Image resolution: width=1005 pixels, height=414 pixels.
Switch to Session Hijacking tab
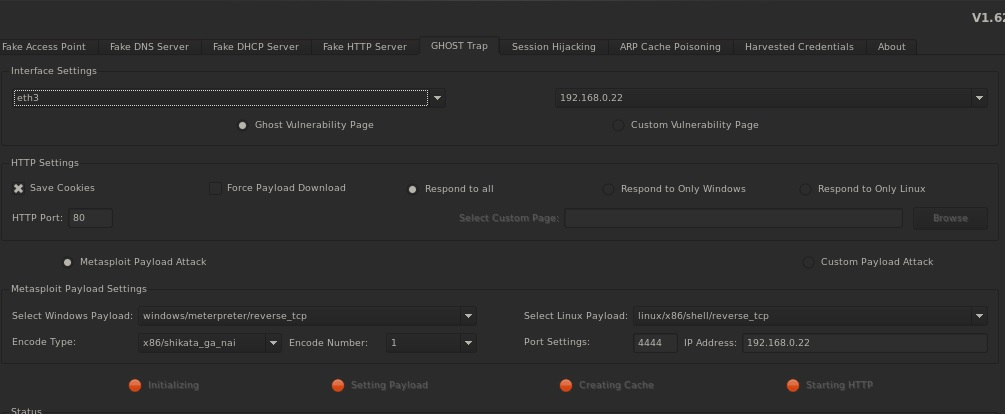(553, 47)
